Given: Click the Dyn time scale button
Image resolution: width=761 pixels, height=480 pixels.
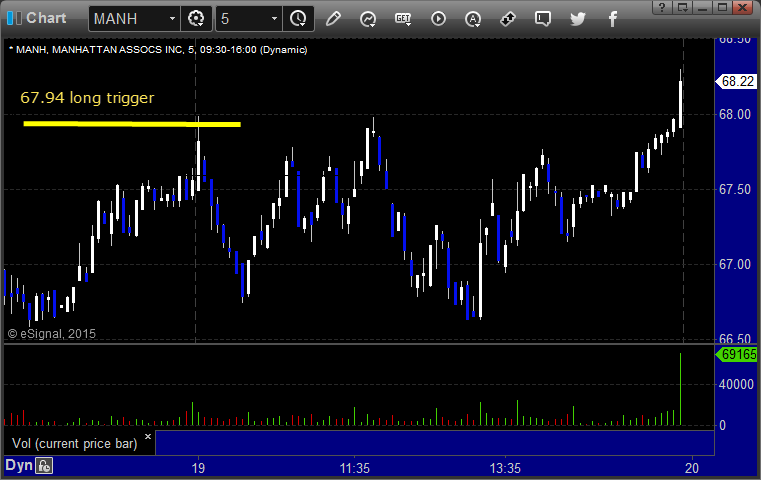Looking at the screenshot, I should [x=18, y=465].
